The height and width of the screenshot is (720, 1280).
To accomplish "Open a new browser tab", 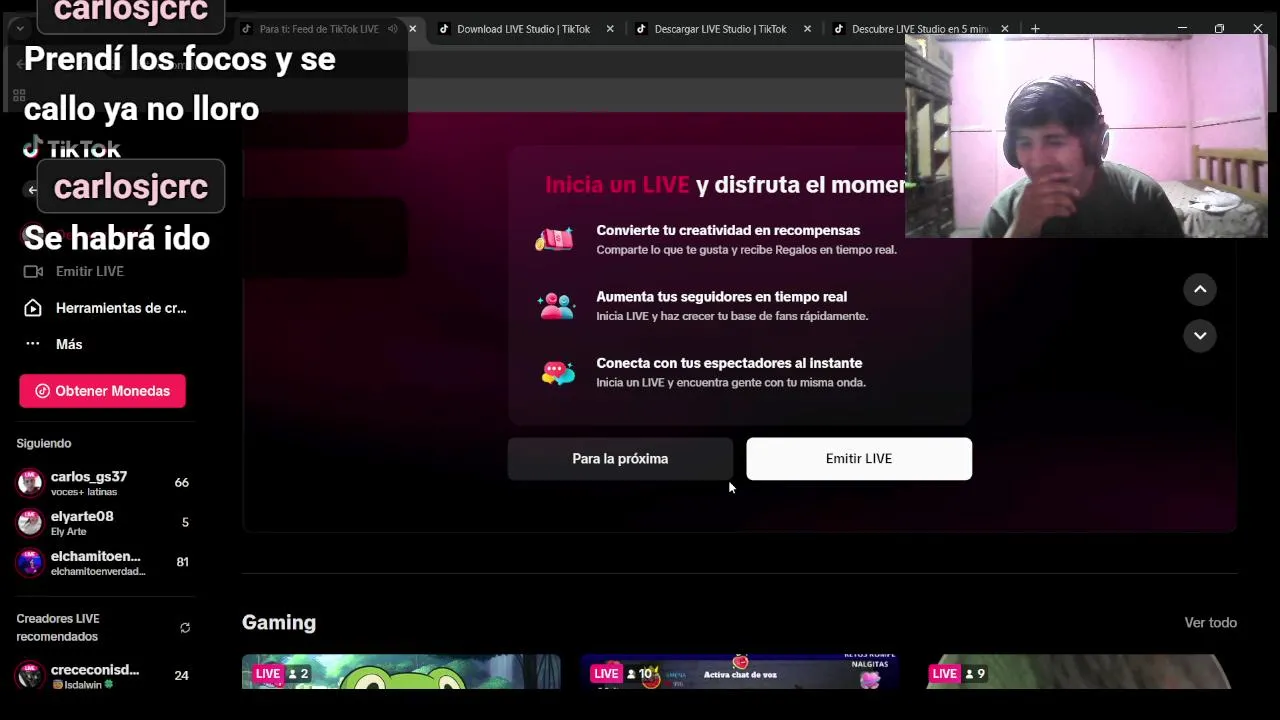I will (1035, 29).
